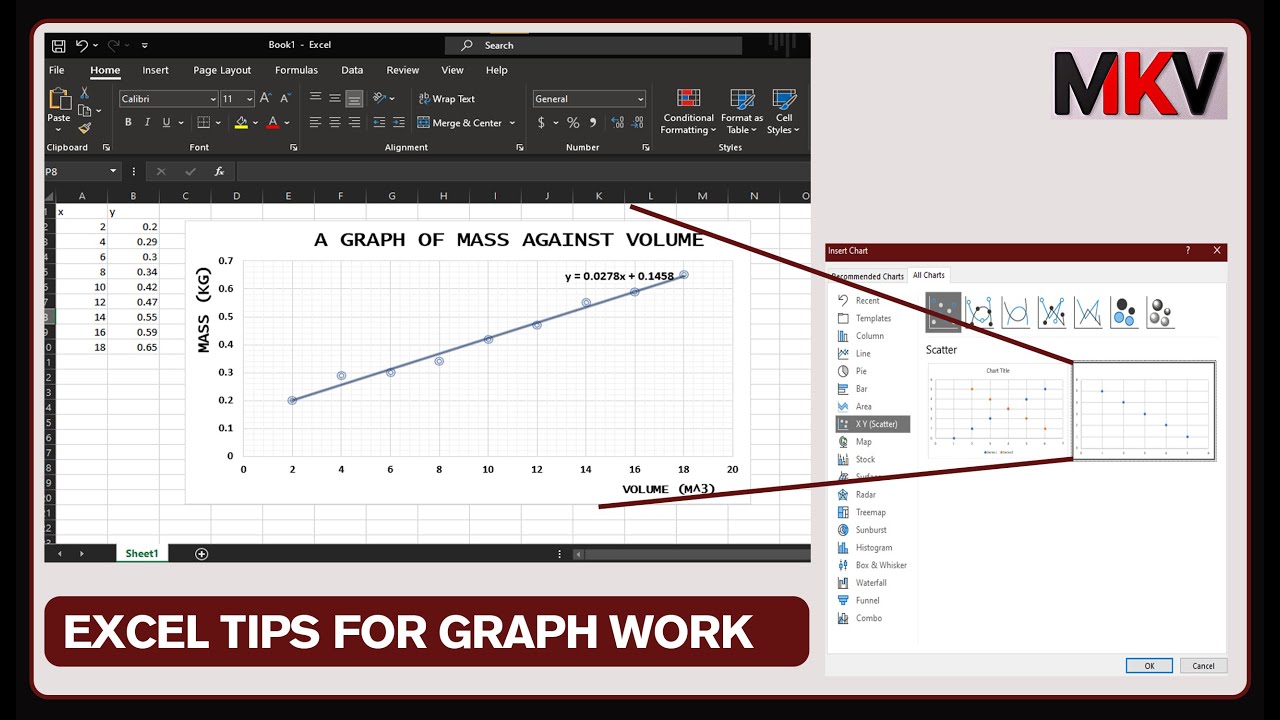1280x720 pixels.
Task: Choose Waterfall in chart type list
Action: coord(871,583)
